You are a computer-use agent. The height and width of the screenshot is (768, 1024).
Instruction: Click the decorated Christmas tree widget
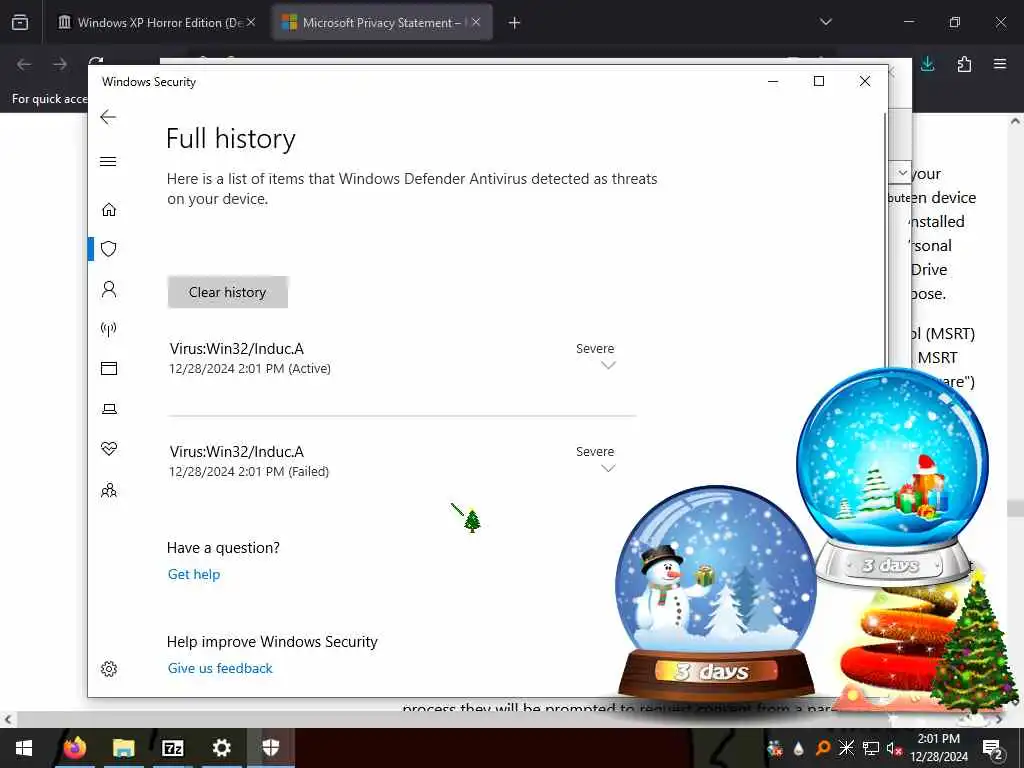(973, 643)
